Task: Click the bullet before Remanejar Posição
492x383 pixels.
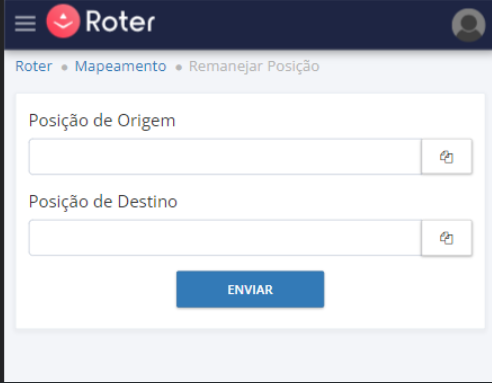Action: (179, 68)
